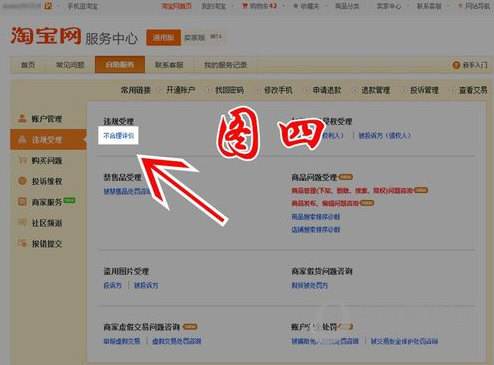
Task: Click the 违规受理 section heading
Action: click(118, 121)
